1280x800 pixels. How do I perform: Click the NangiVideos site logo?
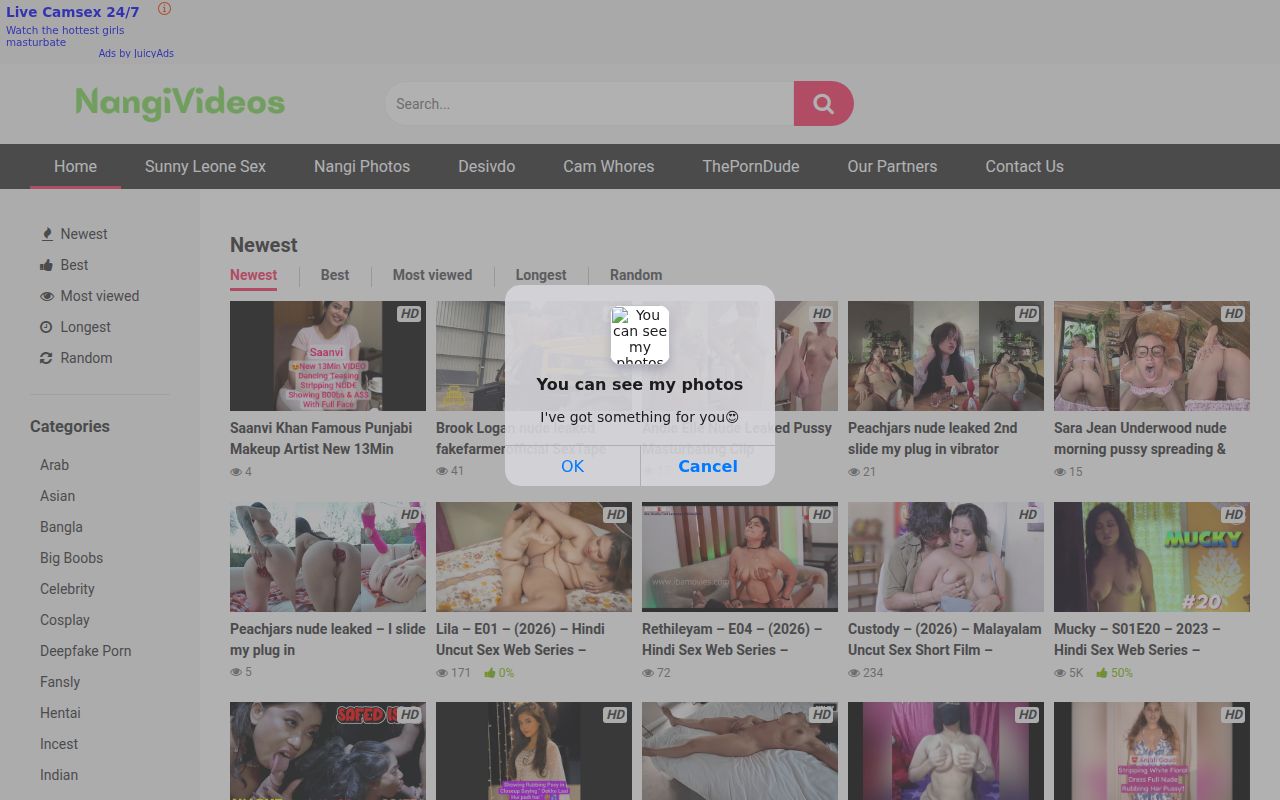point(180,103)
